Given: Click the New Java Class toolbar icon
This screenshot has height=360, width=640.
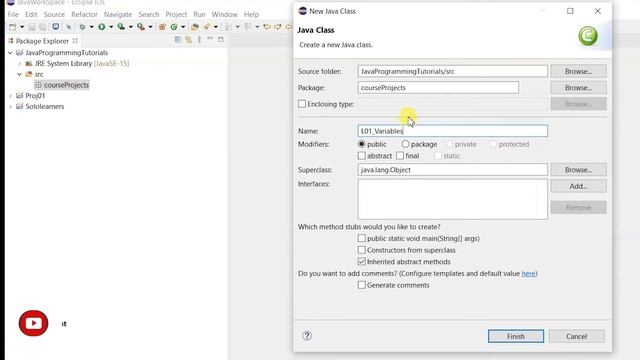Looking at the screenshot, I should [174, 27].
